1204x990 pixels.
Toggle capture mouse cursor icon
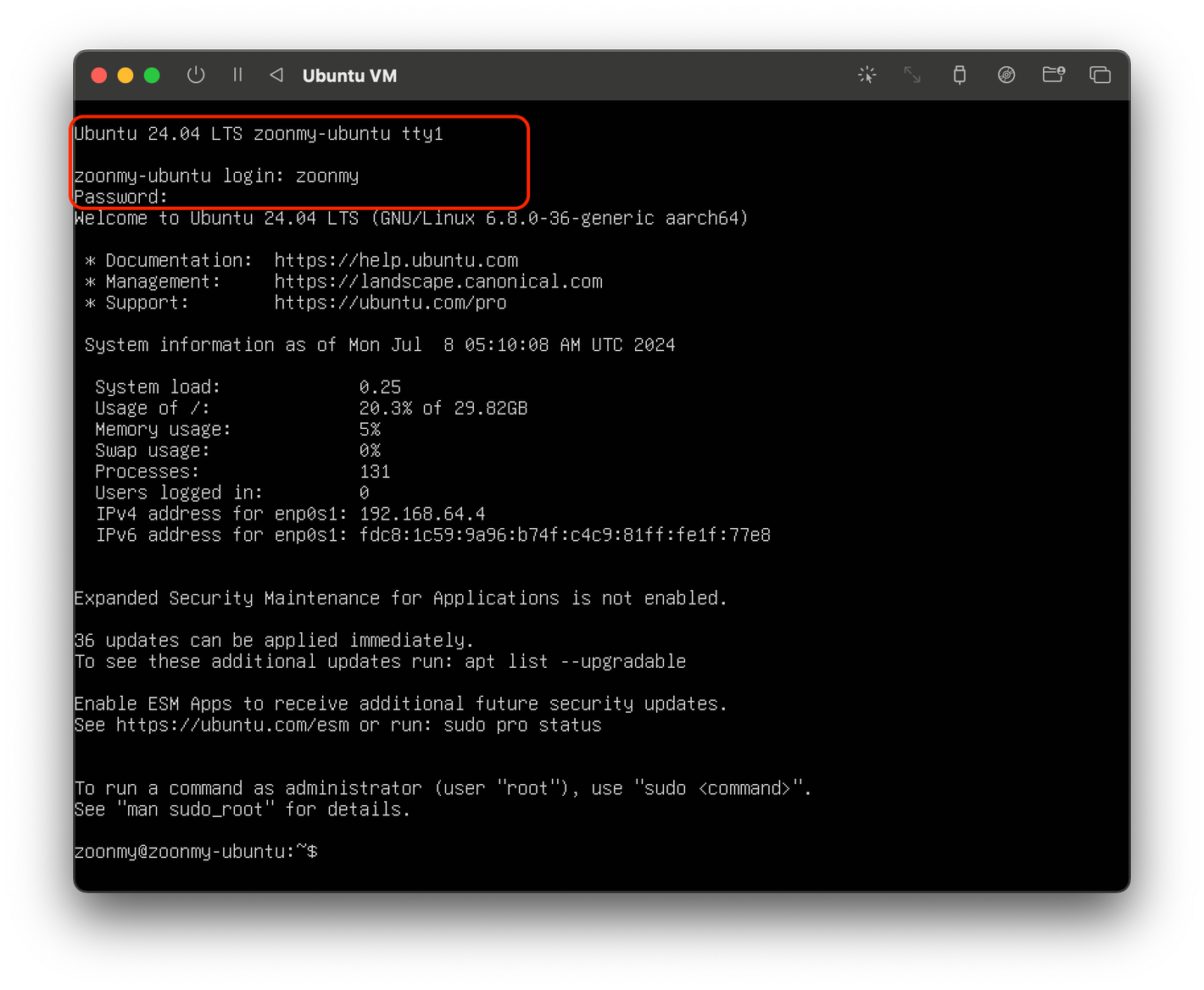[867, 75]
